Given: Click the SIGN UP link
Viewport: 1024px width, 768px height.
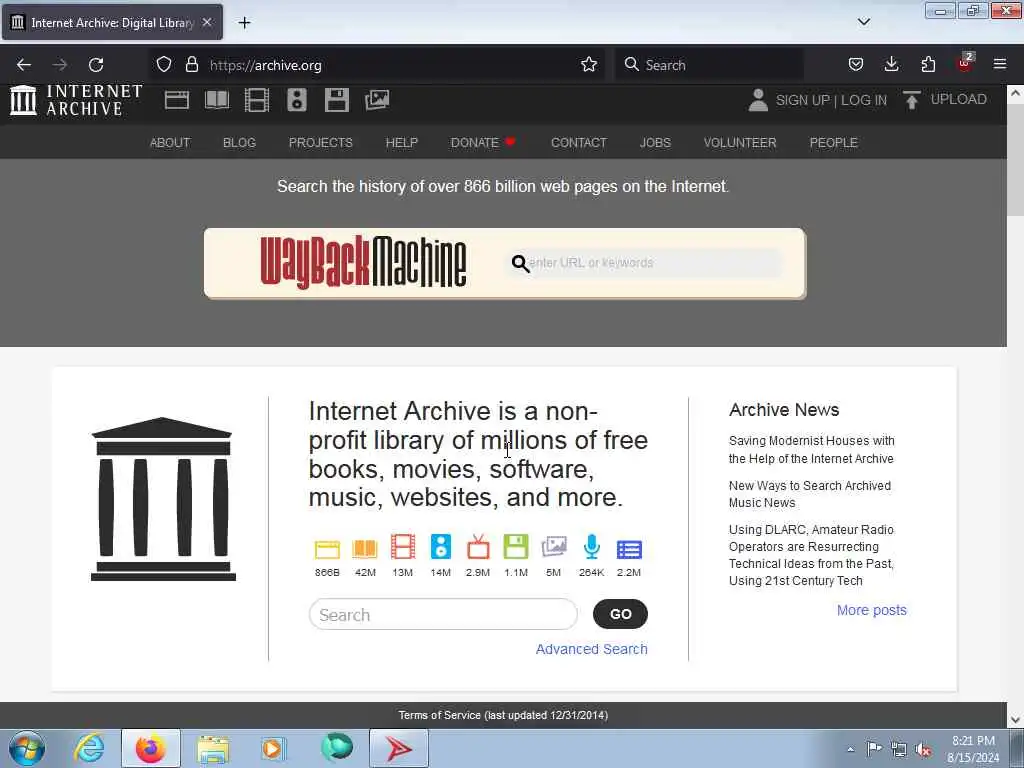Looking at the screenshot, I should coord(802,101).
